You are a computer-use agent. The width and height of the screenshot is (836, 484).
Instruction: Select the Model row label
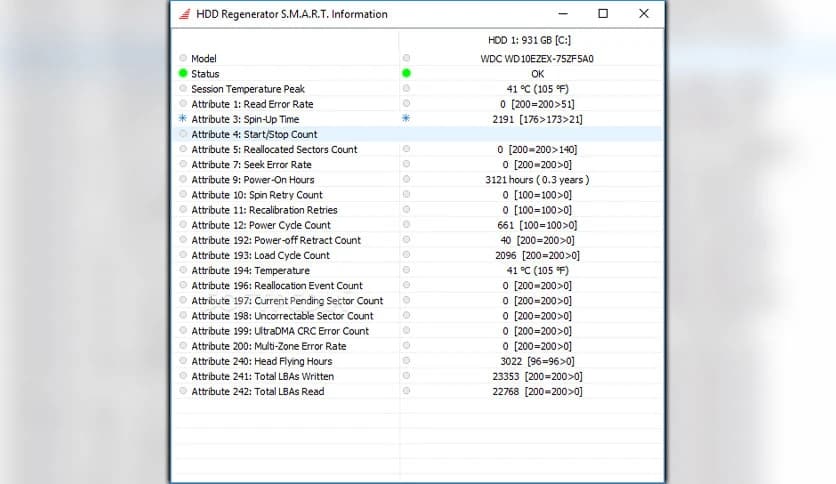pos(204,59)
